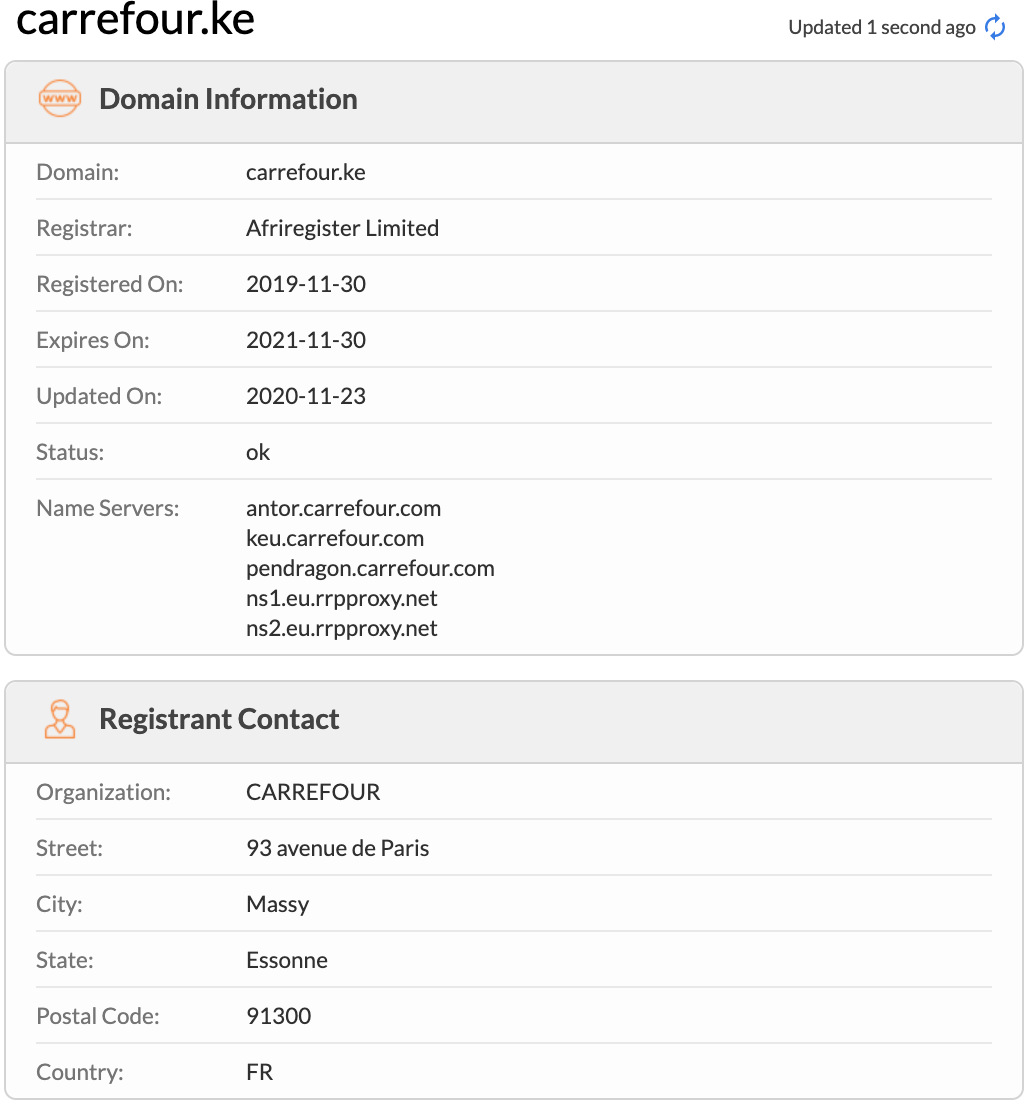
Task: Click name server antor.carrefour.com
Action: pyautogui.click(x=343, y=508)
